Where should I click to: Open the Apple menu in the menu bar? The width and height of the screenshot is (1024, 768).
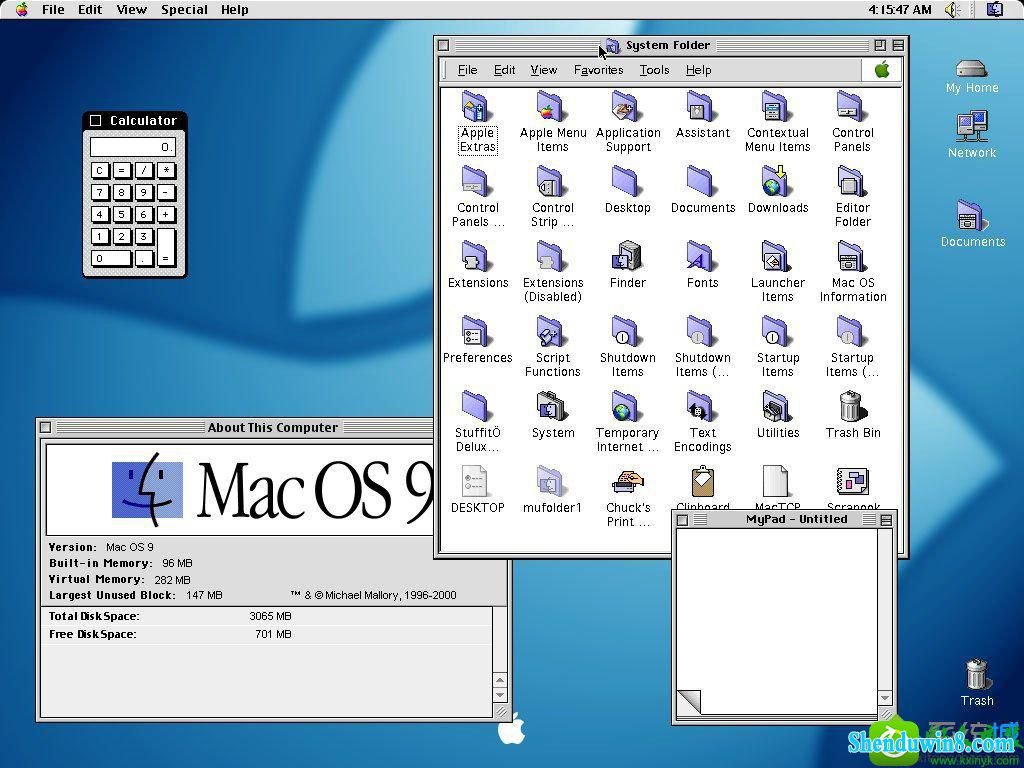pos(22,10)
